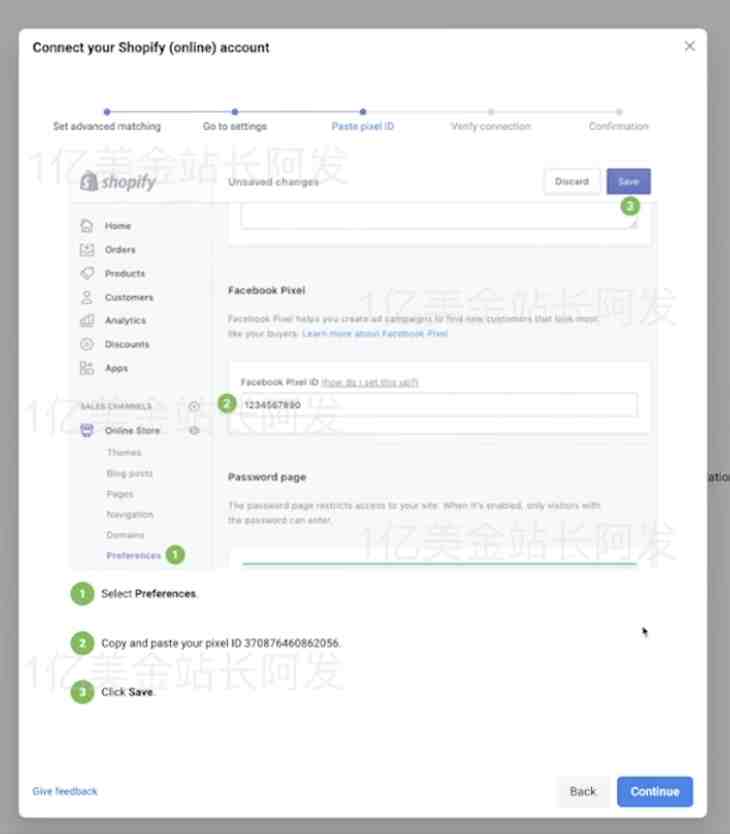Open Blog posts under Online Store

click(129, 473)
